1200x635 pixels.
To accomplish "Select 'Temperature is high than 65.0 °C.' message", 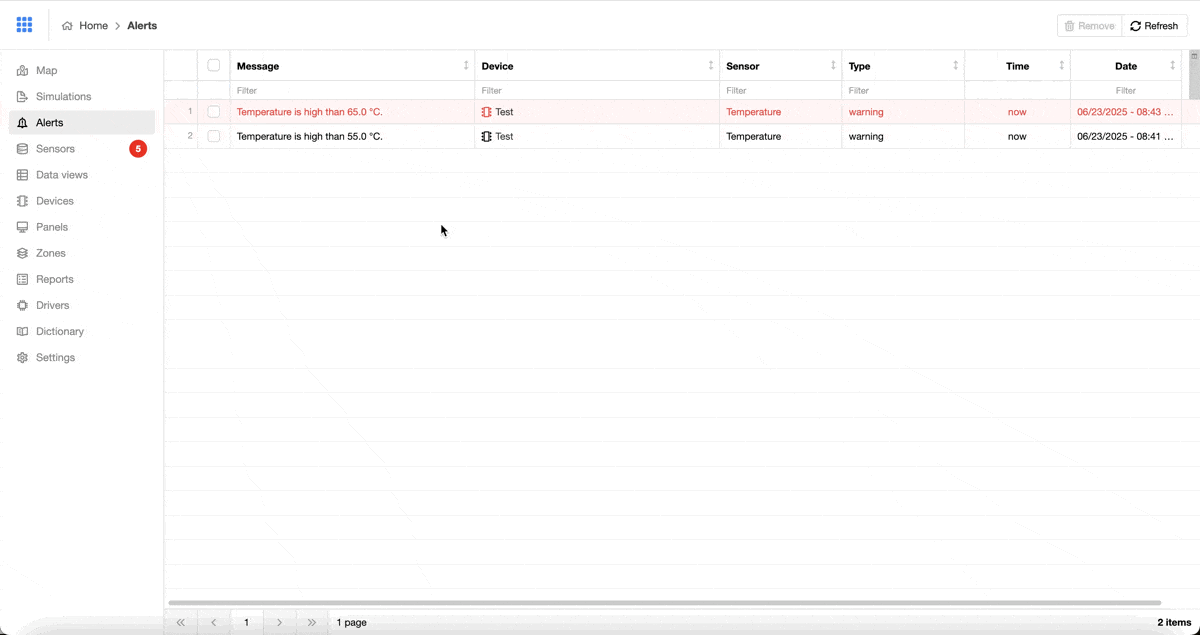I will (x=310, y=112).
